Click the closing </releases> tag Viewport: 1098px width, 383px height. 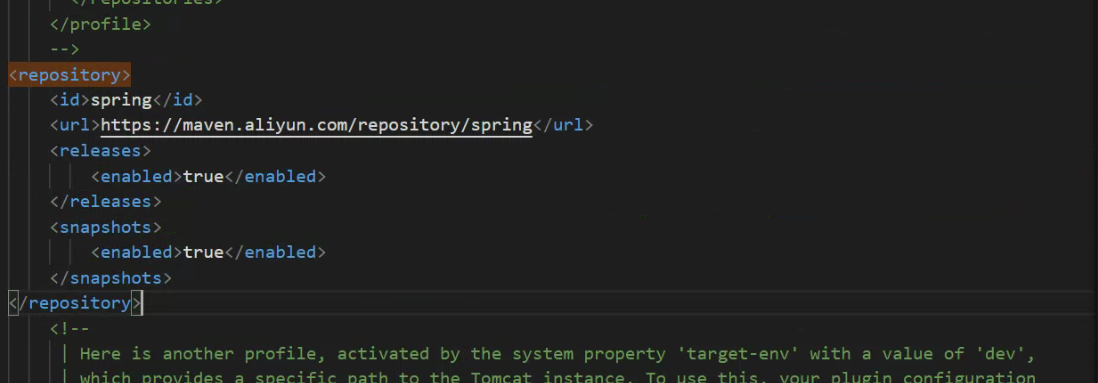click(105, 202)
